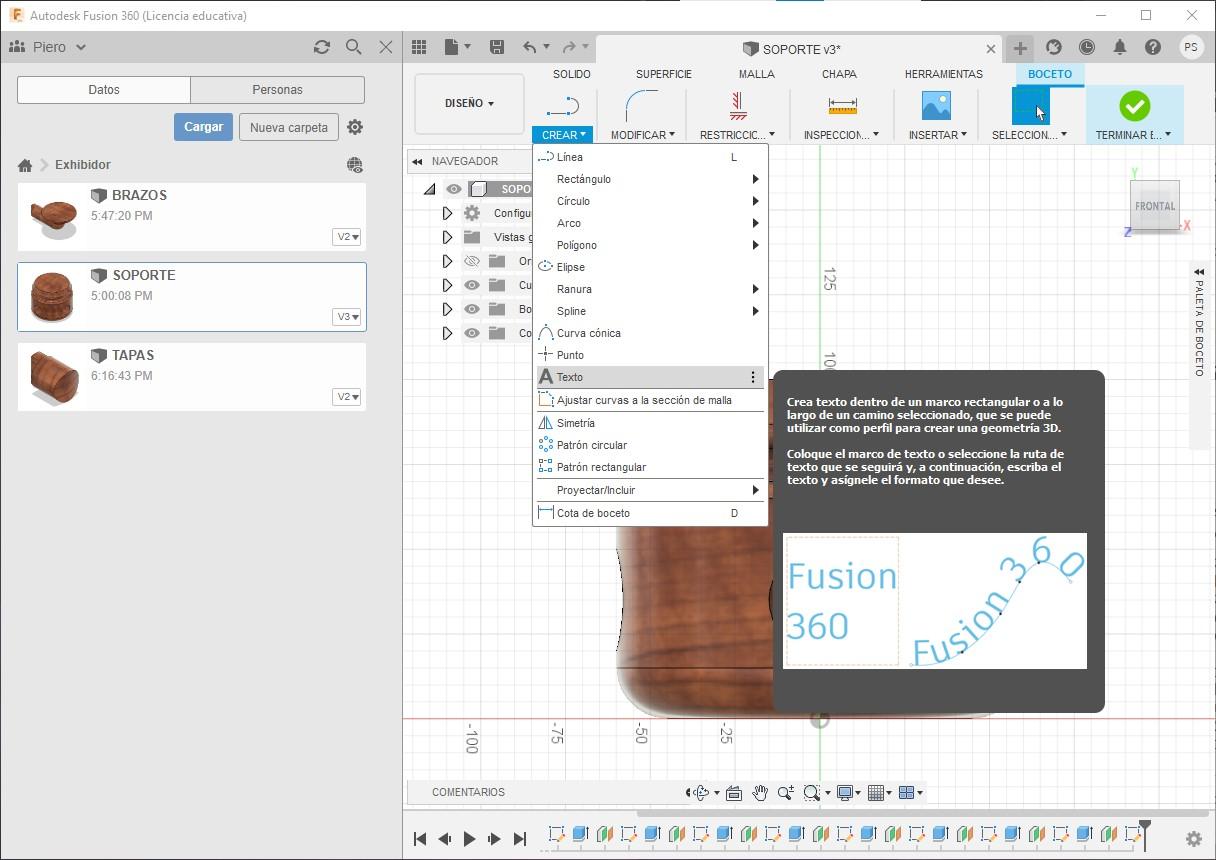This screenshot has width=1216, height=860.
Task: Play the timeline
Action: tap(469, 839)
